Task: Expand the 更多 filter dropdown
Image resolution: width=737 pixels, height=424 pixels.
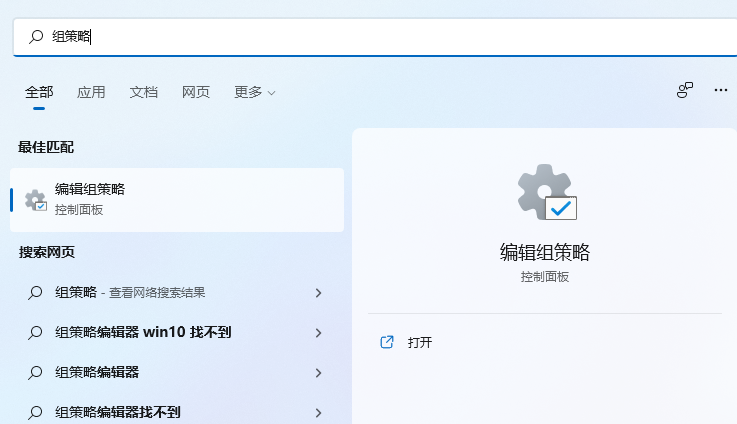Action: (x=254, y=92)
